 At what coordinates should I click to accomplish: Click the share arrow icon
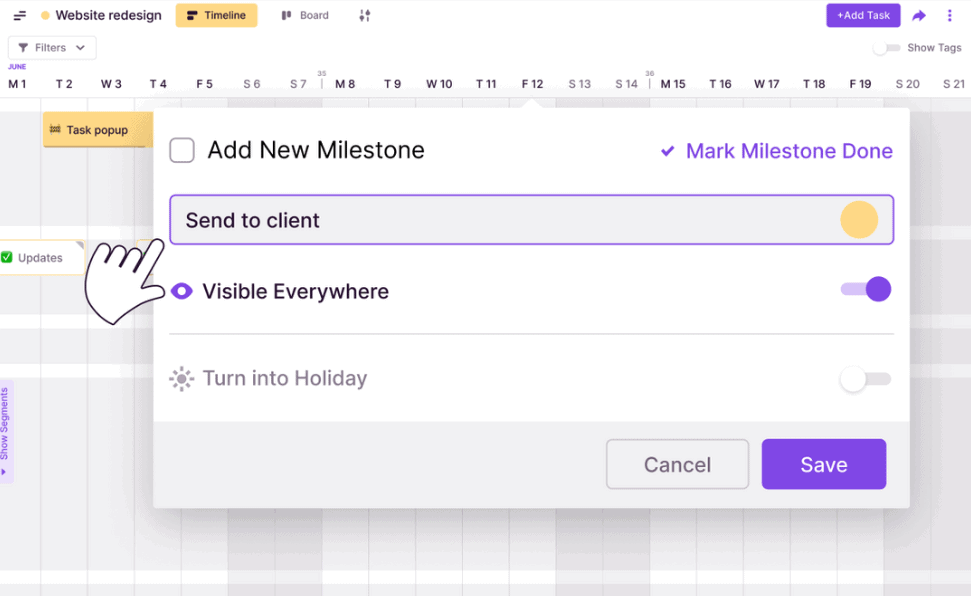pos(919,16)
